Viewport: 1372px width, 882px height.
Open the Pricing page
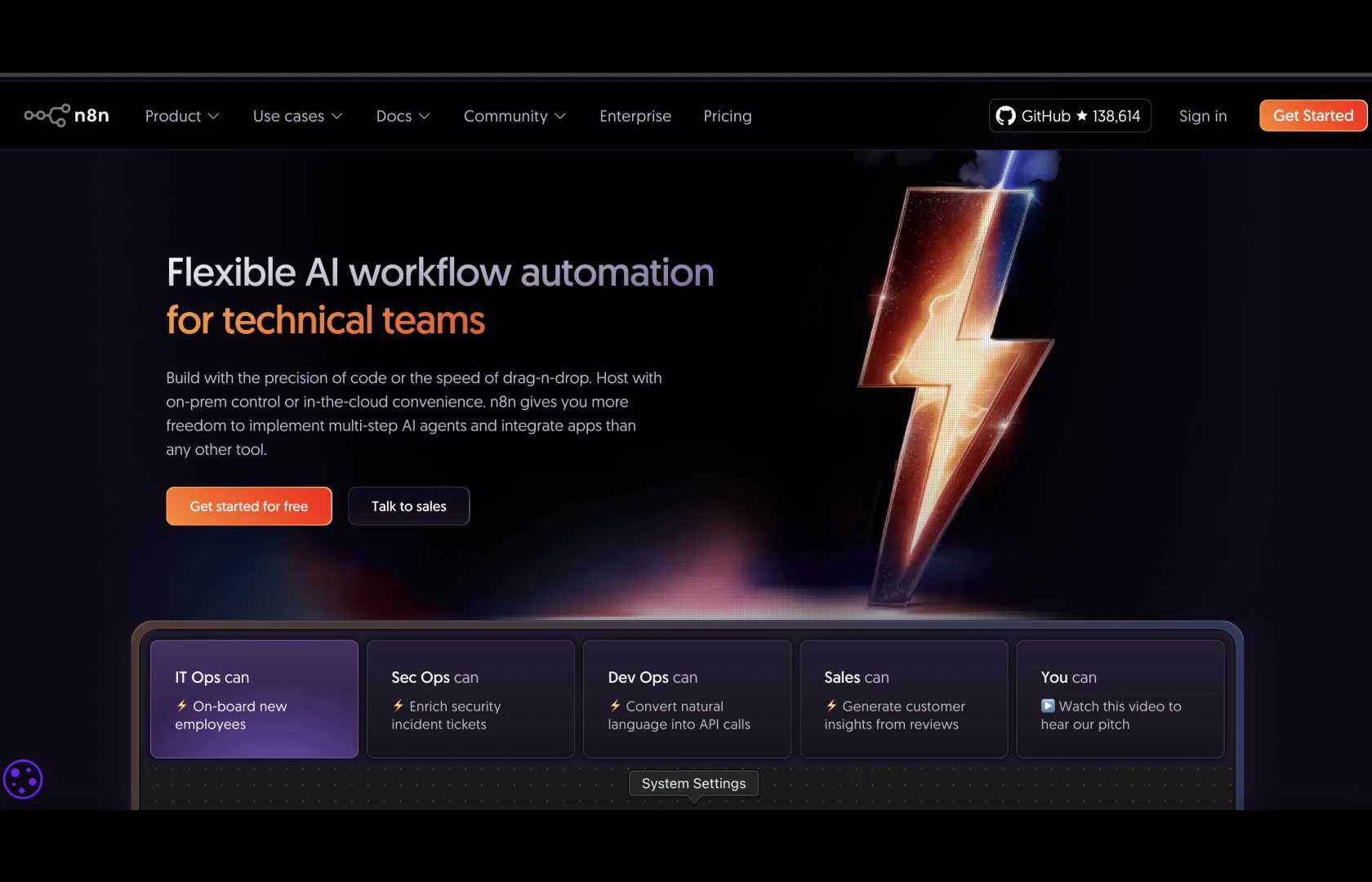coord(728,116)
